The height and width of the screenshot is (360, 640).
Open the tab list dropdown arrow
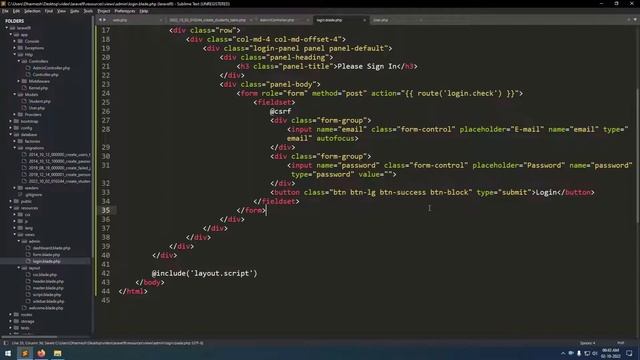(635, 20)
